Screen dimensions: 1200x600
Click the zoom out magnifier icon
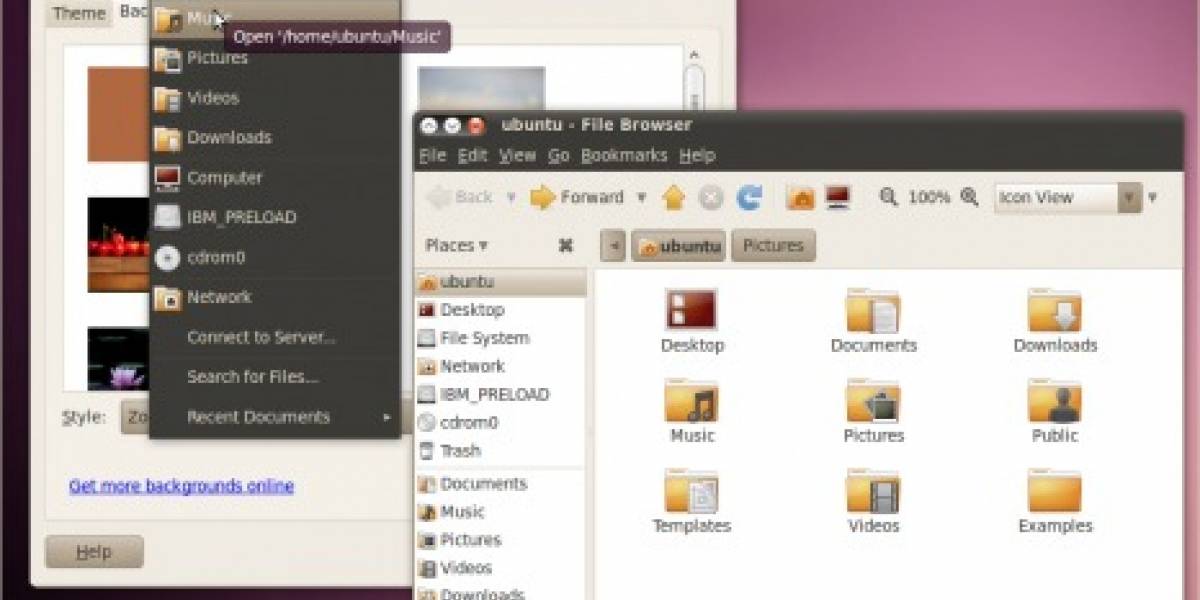pos(889,198)
